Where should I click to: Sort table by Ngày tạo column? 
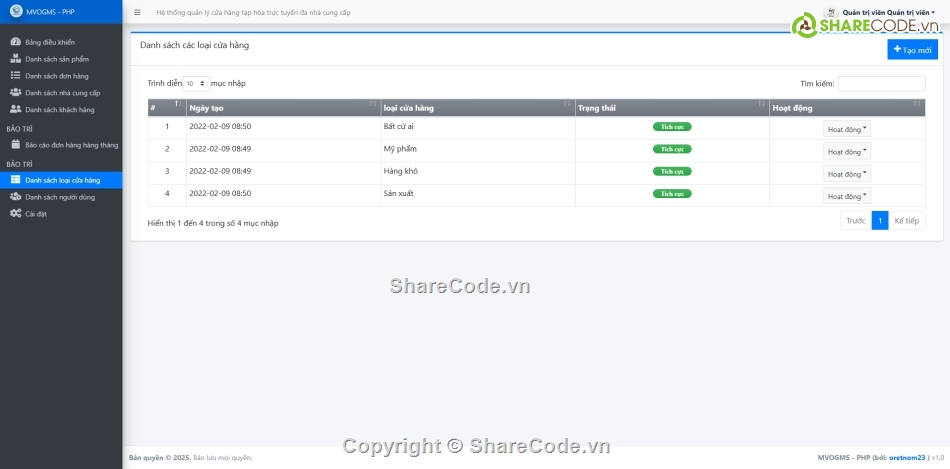coord(280,107)
